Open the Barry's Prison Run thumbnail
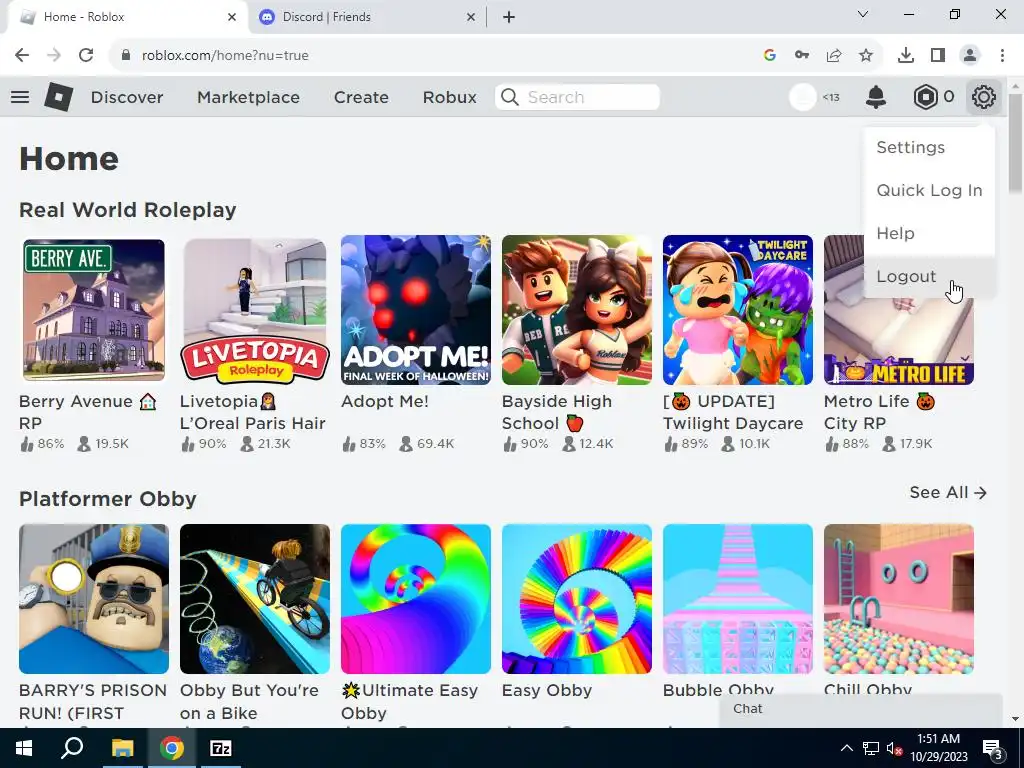1024x768 pixels. (x=94, y=599)
